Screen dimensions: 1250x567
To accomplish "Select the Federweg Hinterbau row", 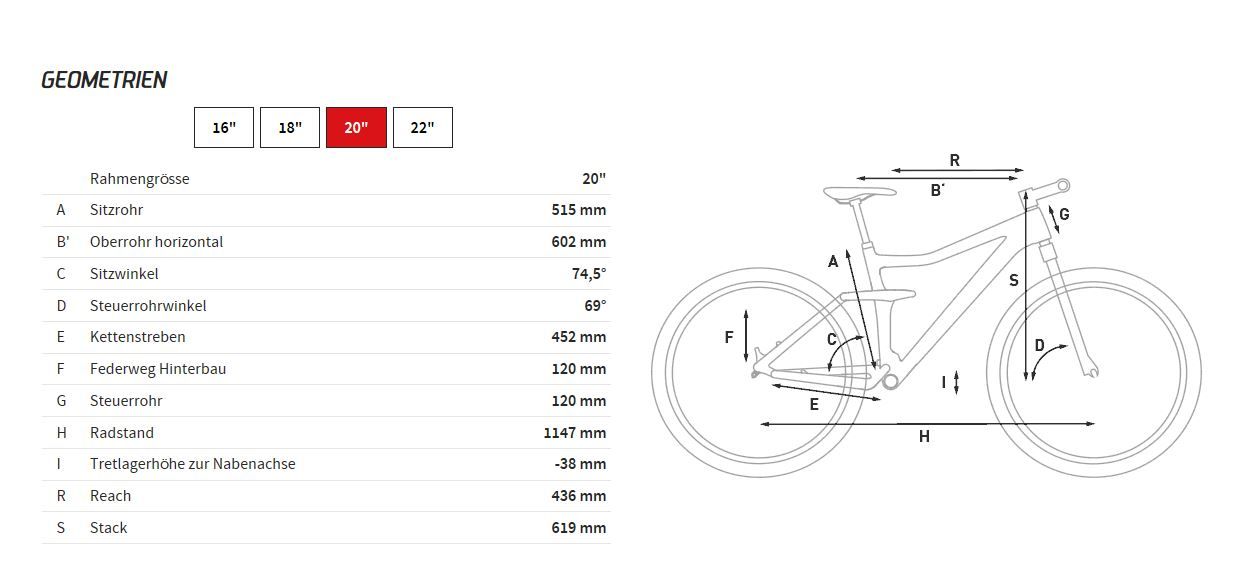I will coord(158,369).
